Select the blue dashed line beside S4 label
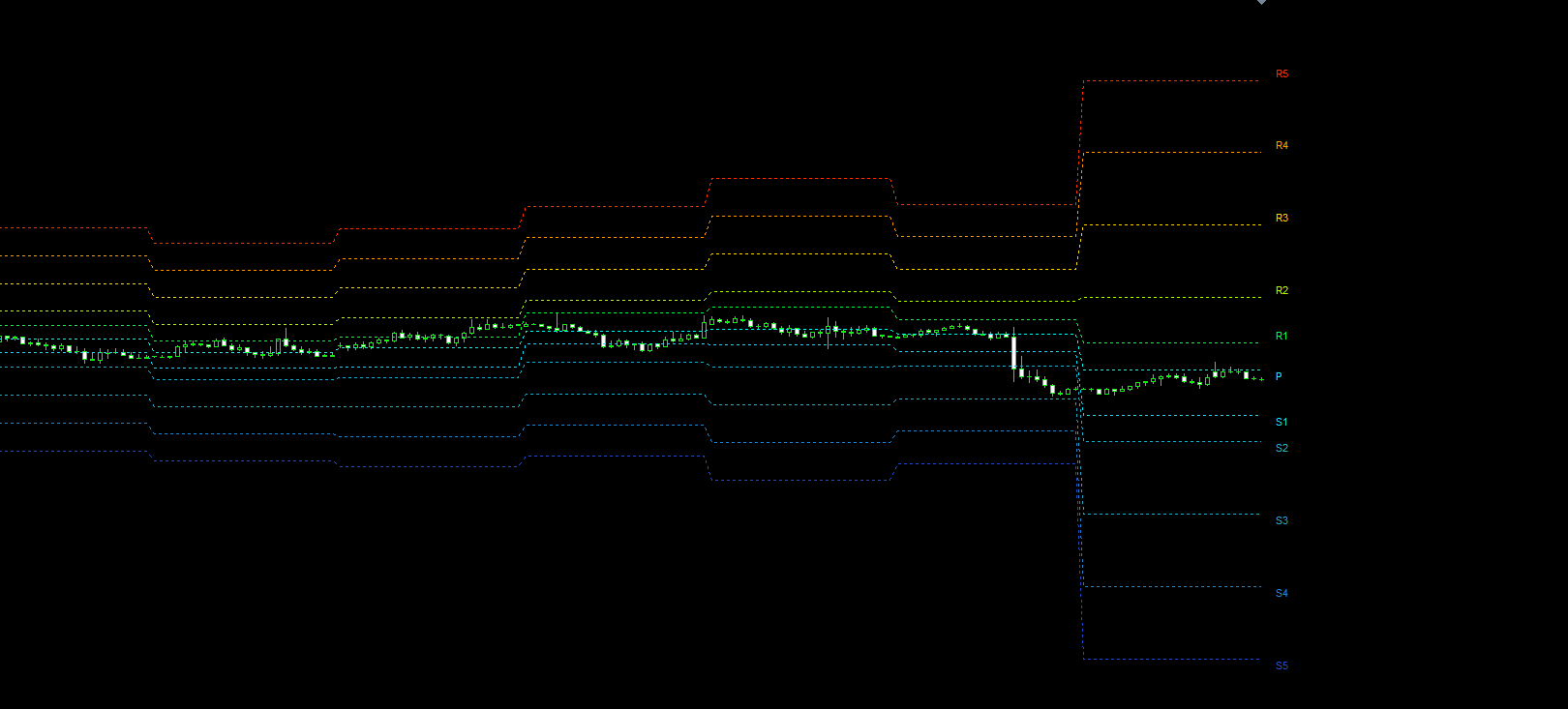The image size is (1568, 709). (1171, 586)
